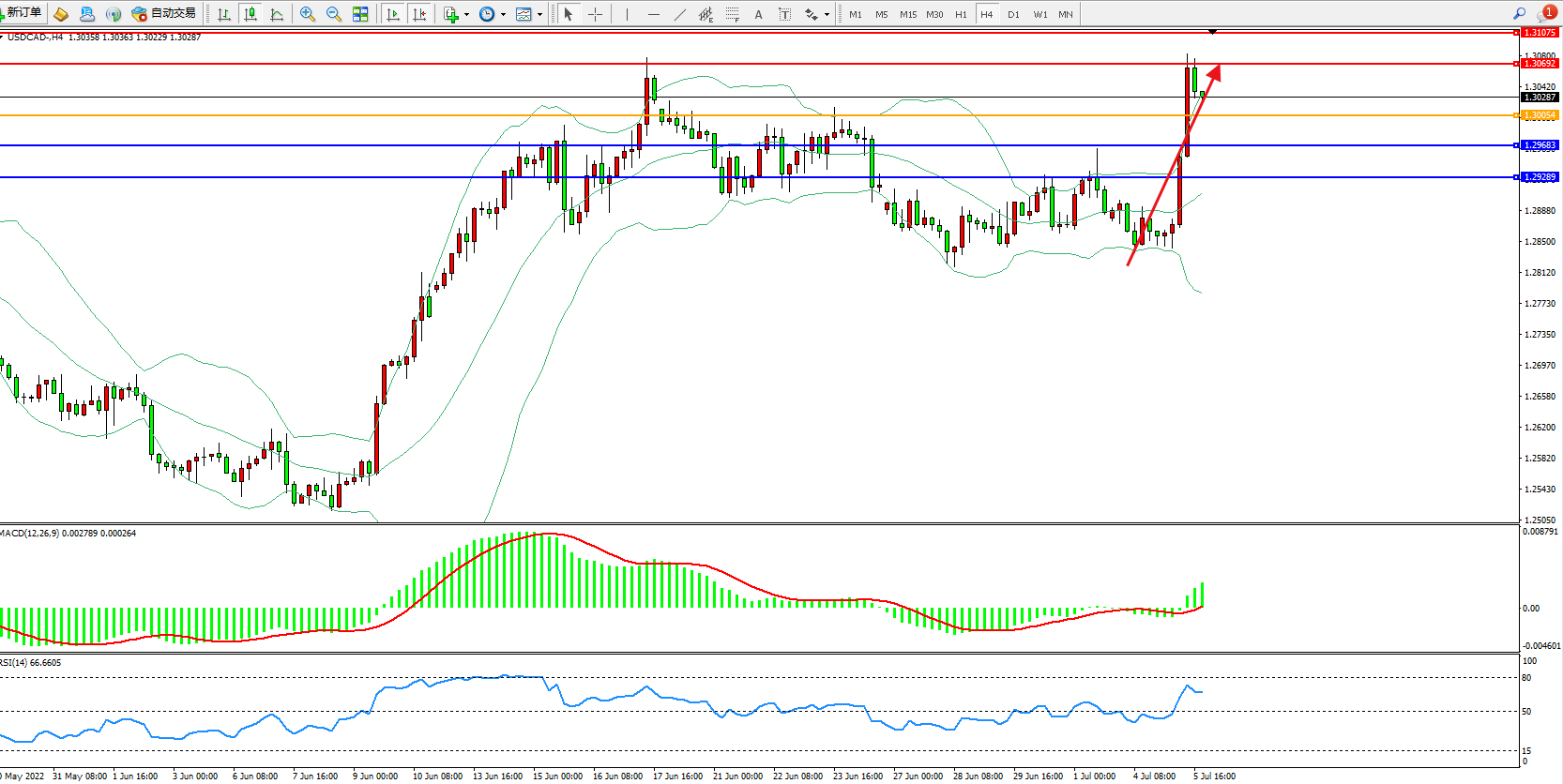This screenshot has height=784, width=1563.
Task: Click the zoom out magnifier icon
Action: 333,14
